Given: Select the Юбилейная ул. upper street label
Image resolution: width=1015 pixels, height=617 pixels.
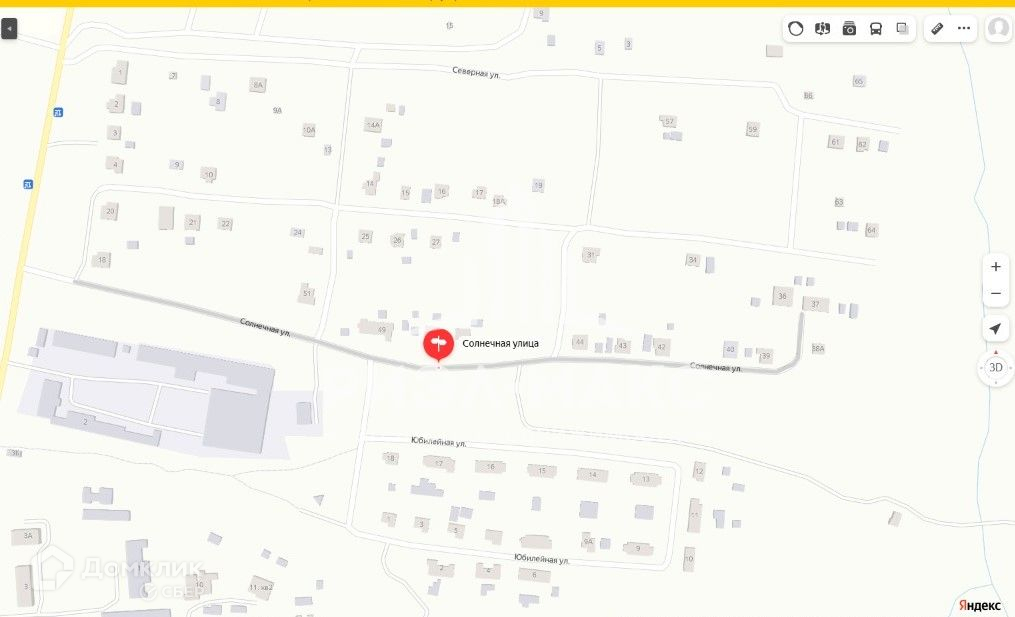Looking at the screenshot, I should point(438,442).
